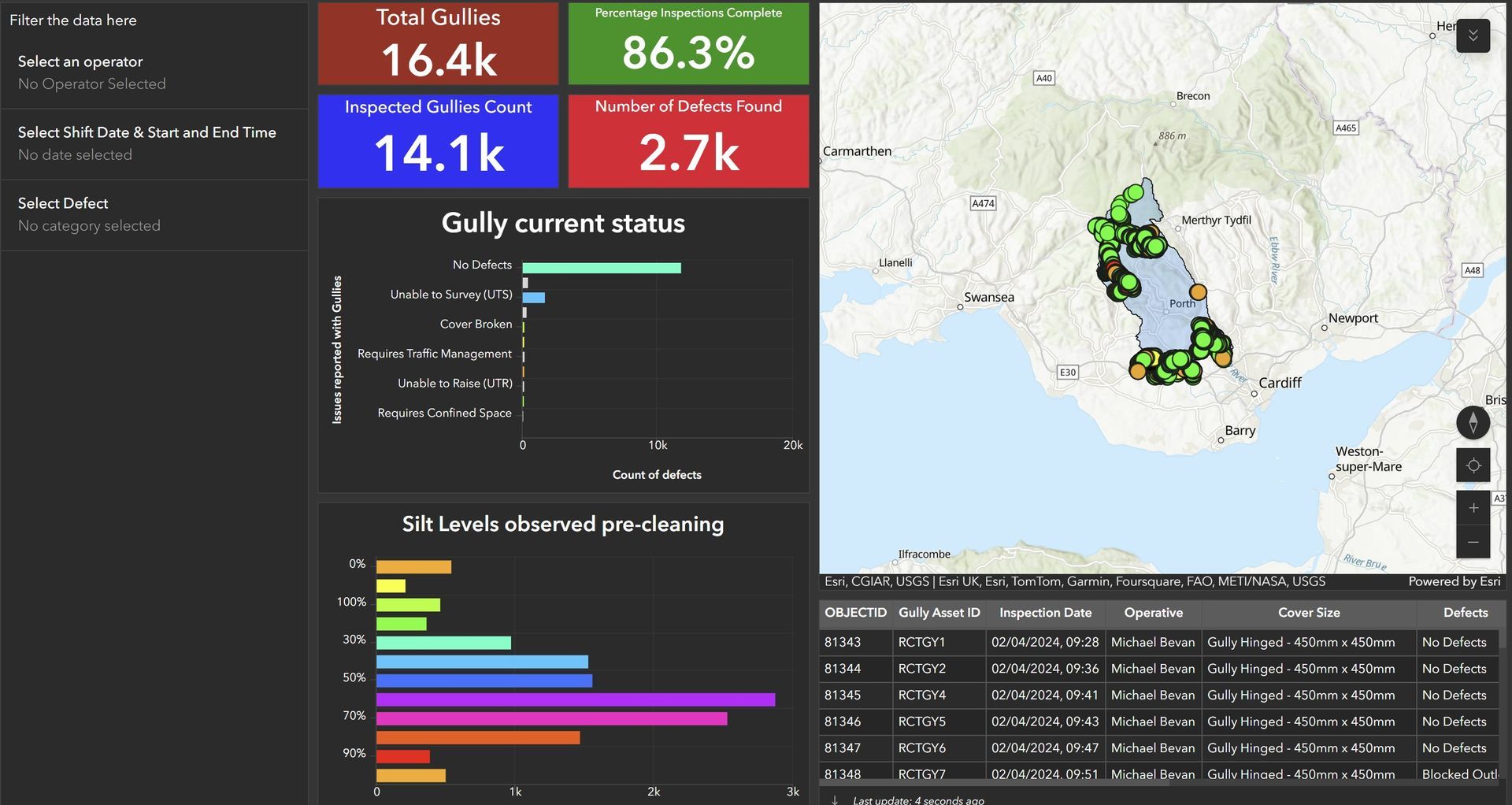The width and height of the screenshot is (1512, 805).
Task: Select table row with OBJECTID 81345
Action: pos(1162,695)
